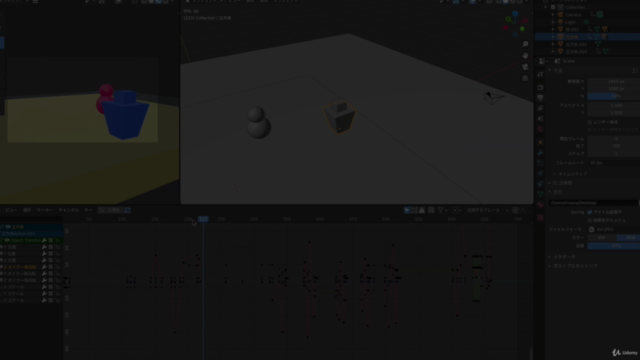The width and height of the screenshot is (640, 360).
Task: Click the resolution percentage slider
Action: pyautogui.click(x=613, y=96)
